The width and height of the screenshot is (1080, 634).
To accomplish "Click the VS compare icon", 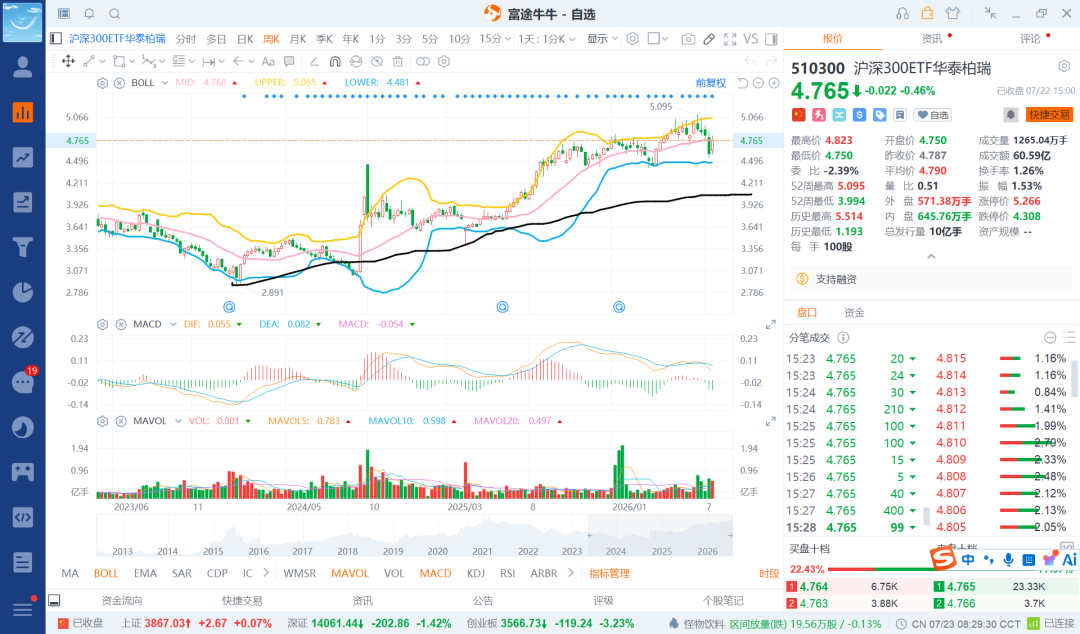I will [751, 39].
